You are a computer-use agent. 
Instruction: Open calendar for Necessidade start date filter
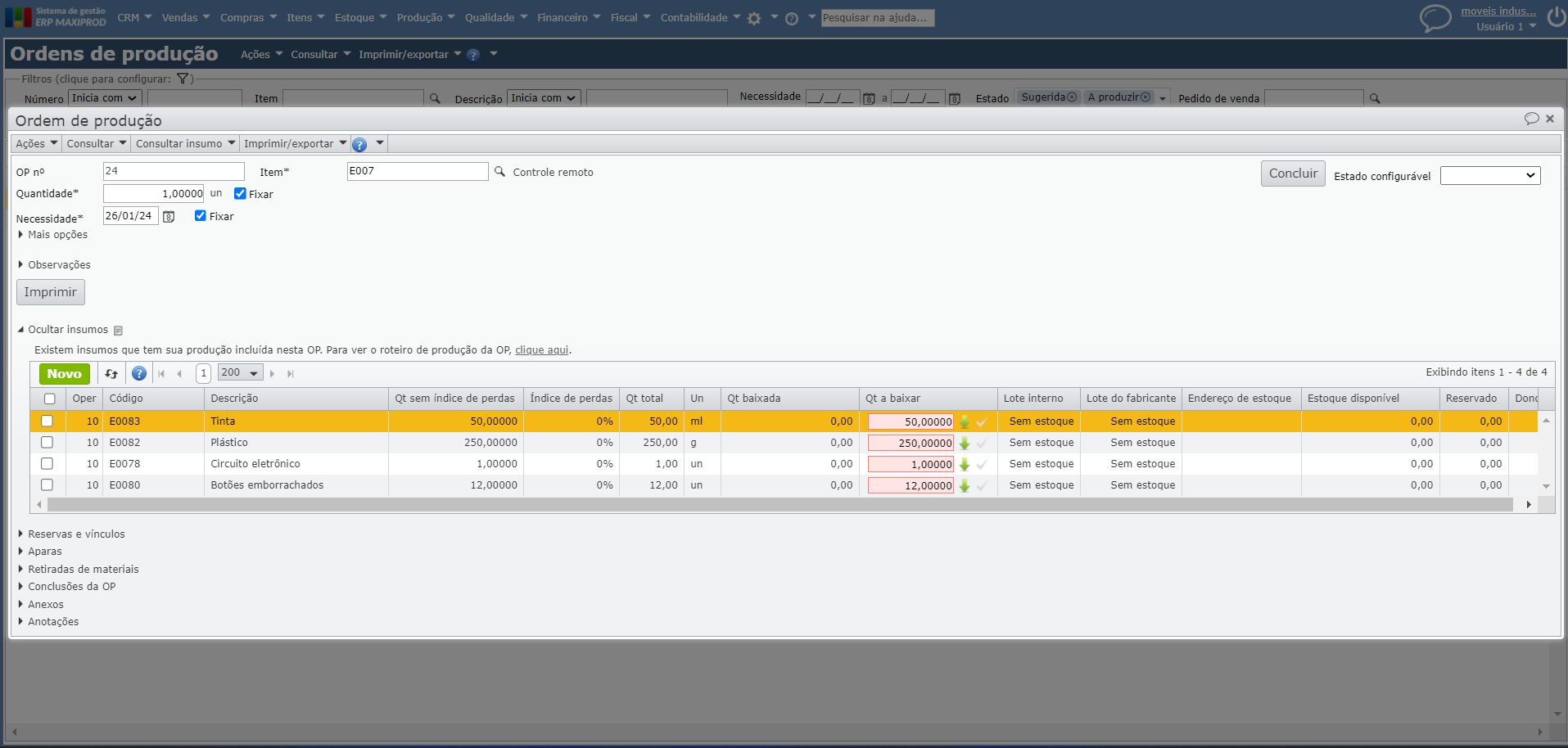[x=870, y=98]
